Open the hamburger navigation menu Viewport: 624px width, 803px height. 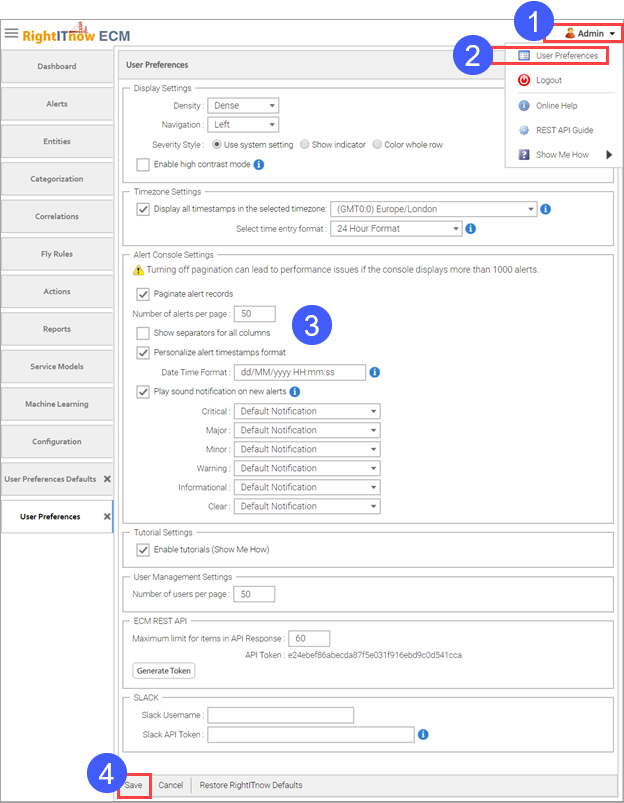[11, 34]
